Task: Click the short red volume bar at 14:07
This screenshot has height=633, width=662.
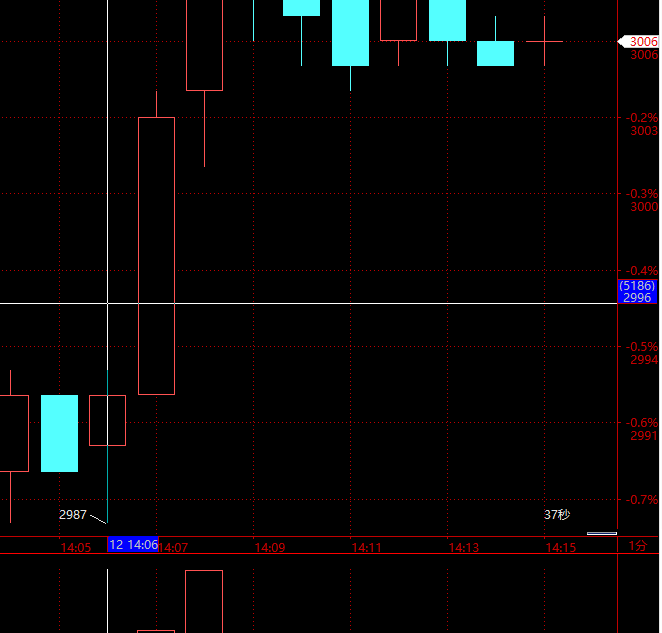Action: tap(156, 631)
